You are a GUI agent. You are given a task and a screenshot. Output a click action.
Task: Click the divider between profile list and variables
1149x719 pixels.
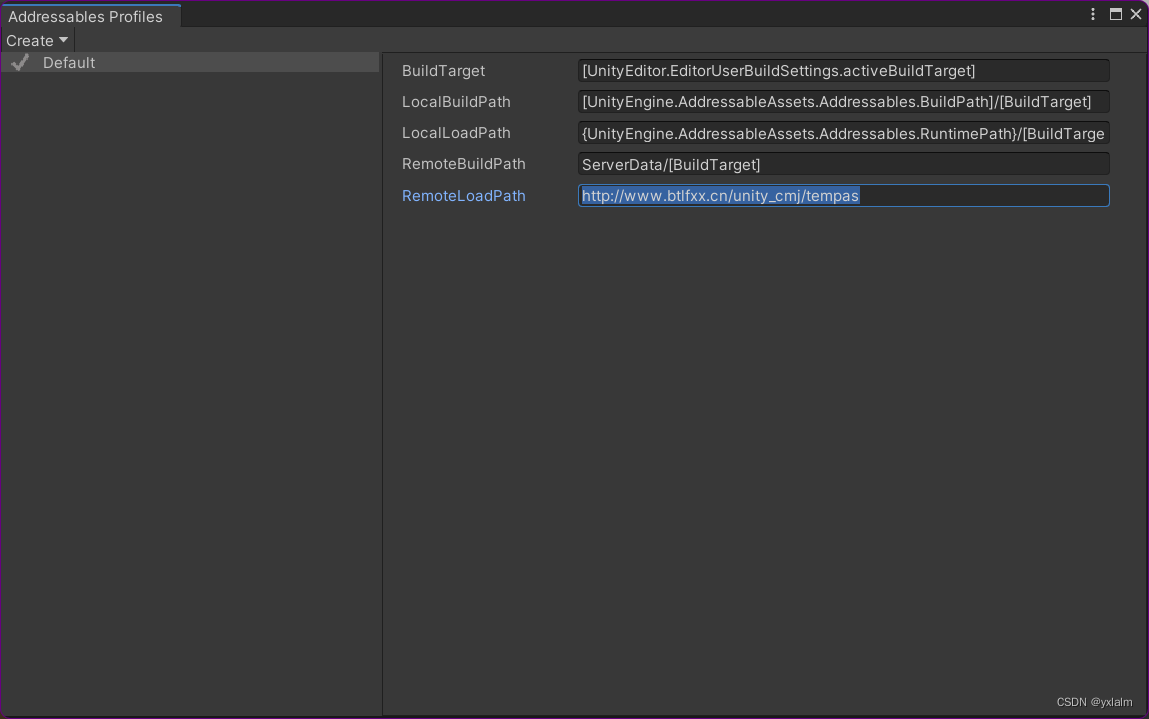click(x=382, y=380)
